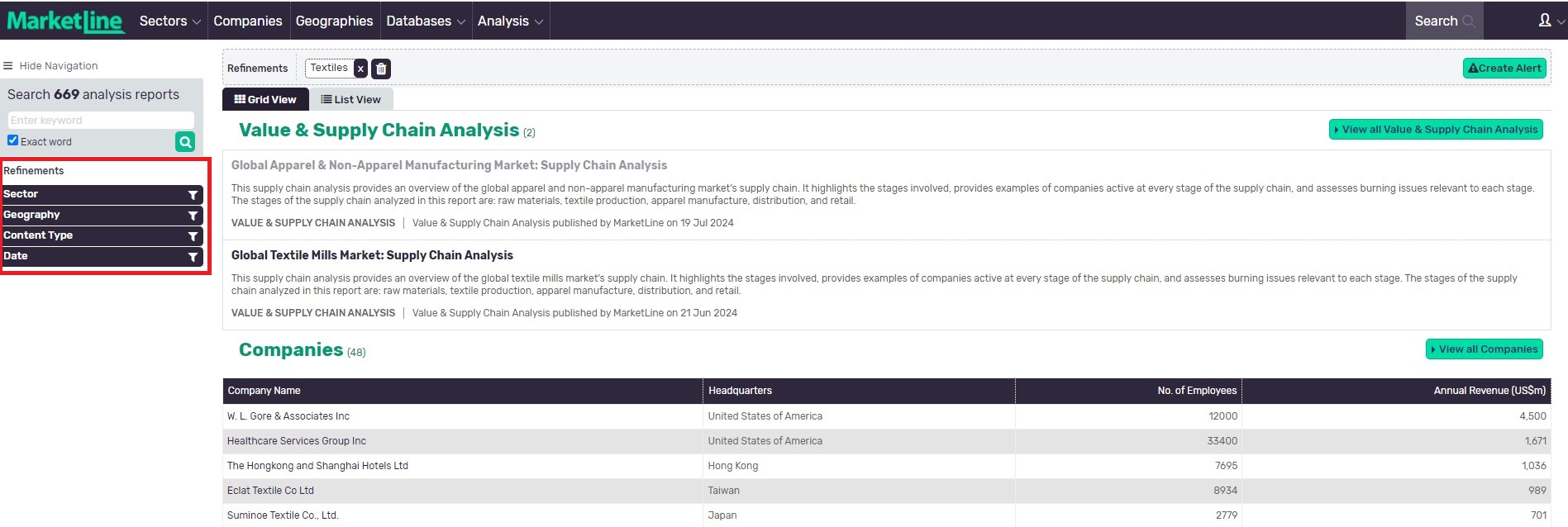The image size is (1568, 527).
Task: Open the Databases dropdown menu
Action: (x=425, y=21)
